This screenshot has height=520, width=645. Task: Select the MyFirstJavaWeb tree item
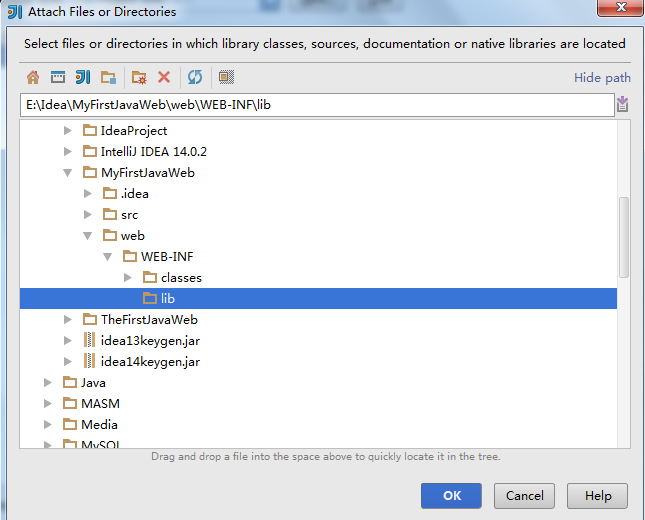148,172
